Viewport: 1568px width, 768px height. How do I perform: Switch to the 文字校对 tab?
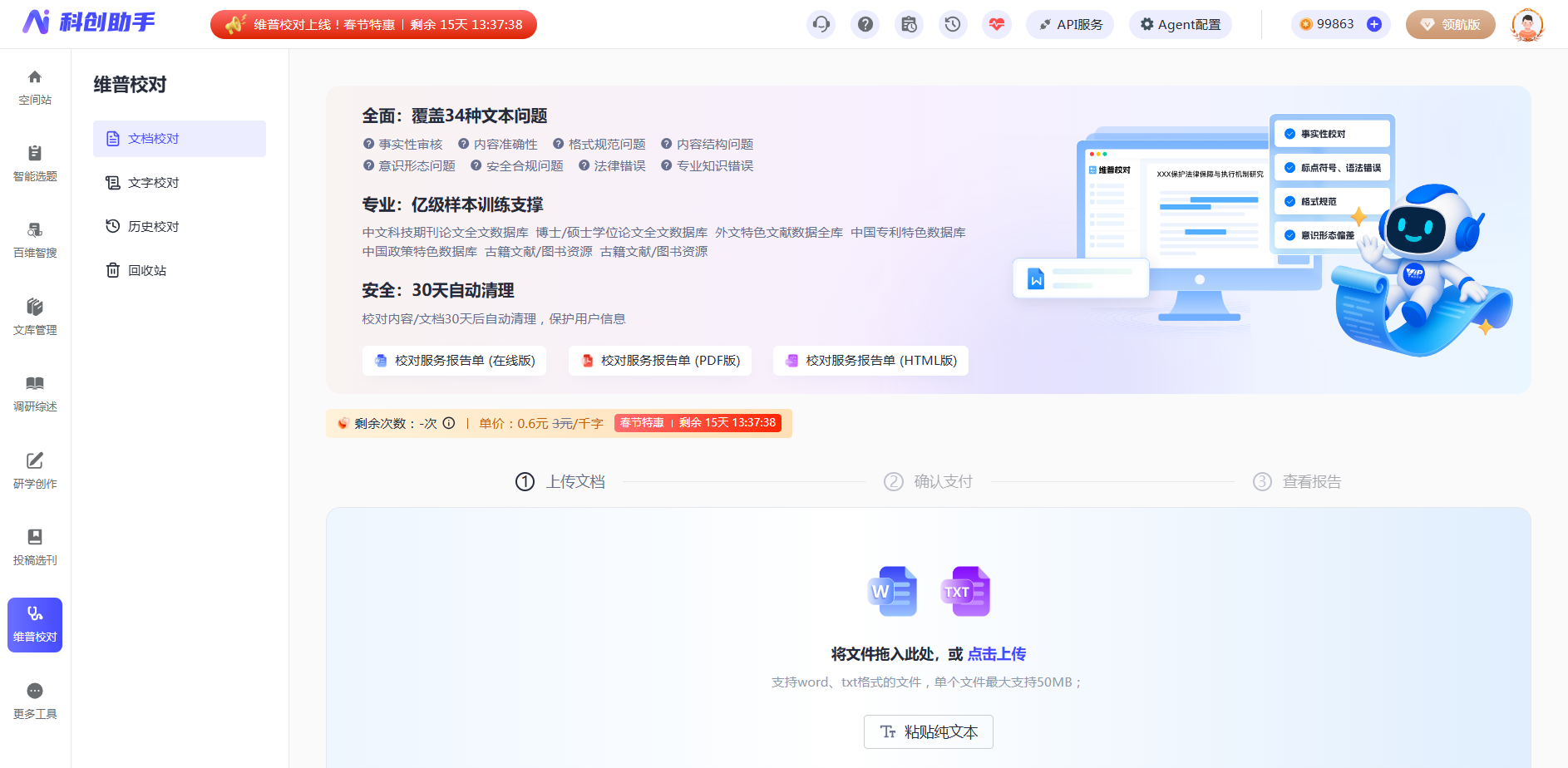[152, 182]
